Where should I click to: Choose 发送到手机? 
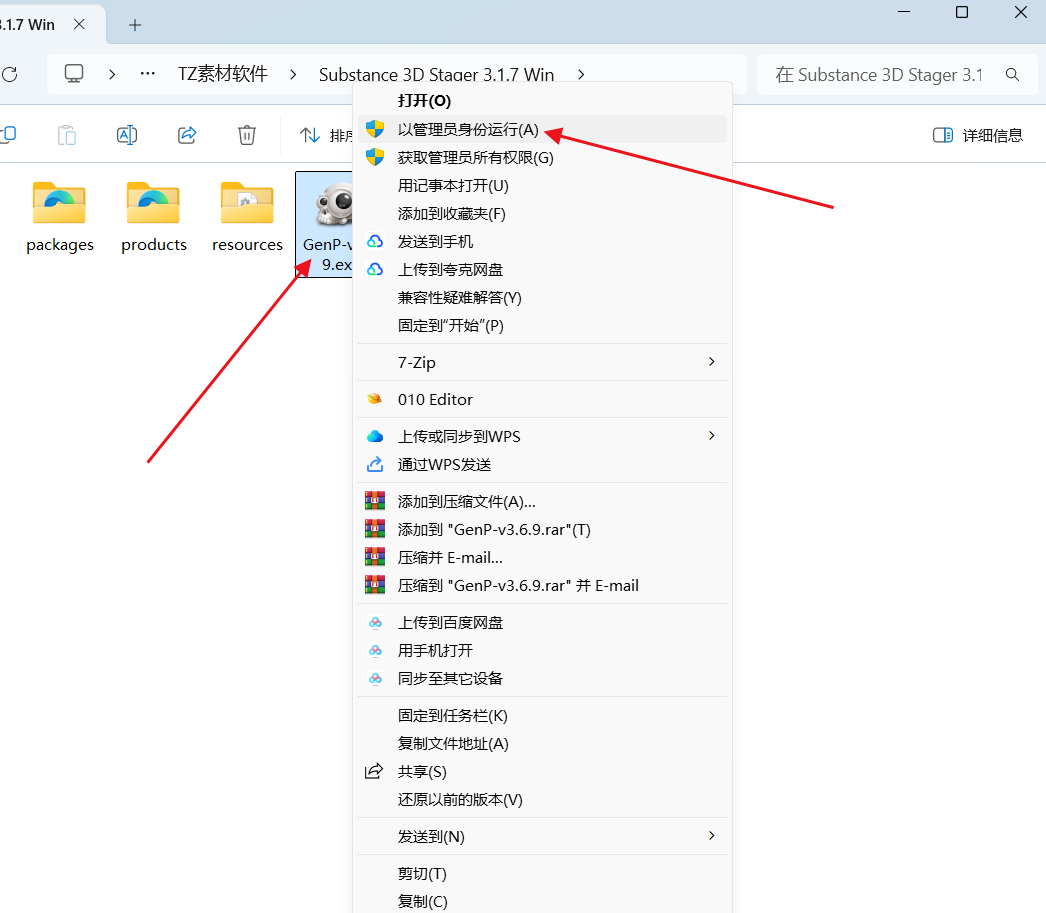tap(542, 241)
